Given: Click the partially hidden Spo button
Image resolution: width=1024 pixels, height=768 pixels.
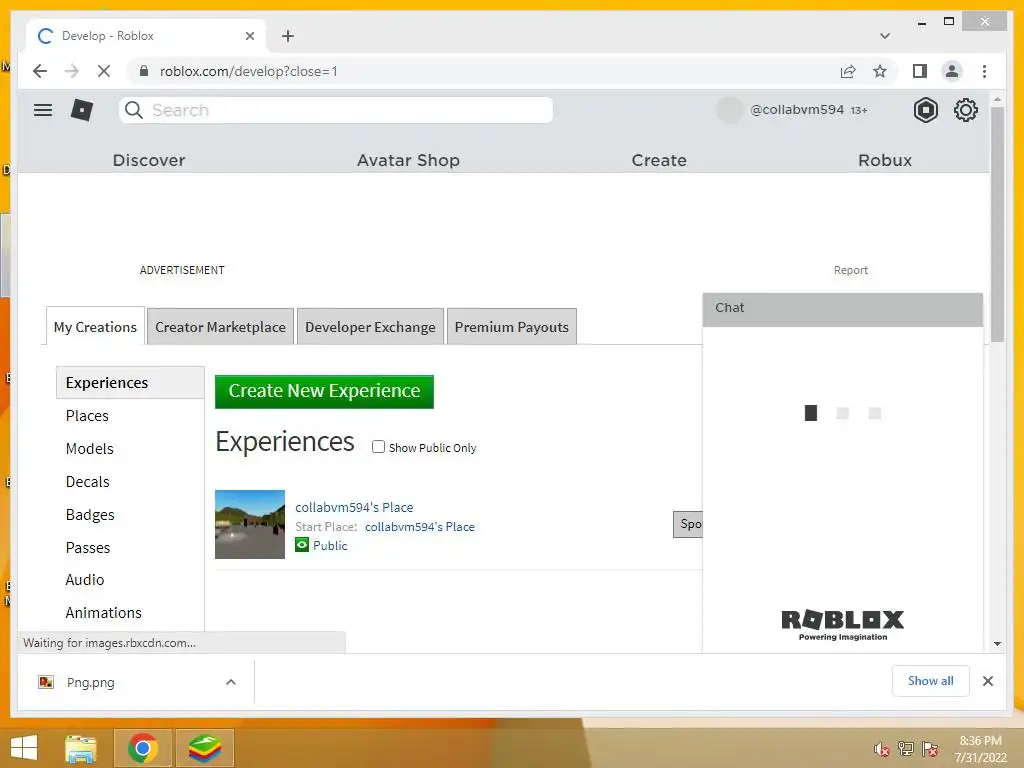Looking at the screenshot, I should point(688,524).
